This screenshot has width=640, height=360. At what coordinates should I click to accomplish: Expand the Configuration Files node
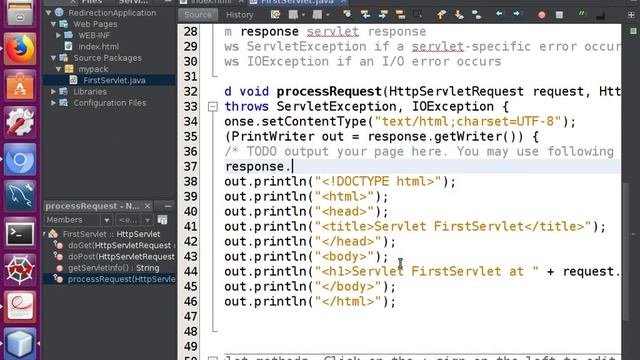pyautogui.click(x=53, y=103)
